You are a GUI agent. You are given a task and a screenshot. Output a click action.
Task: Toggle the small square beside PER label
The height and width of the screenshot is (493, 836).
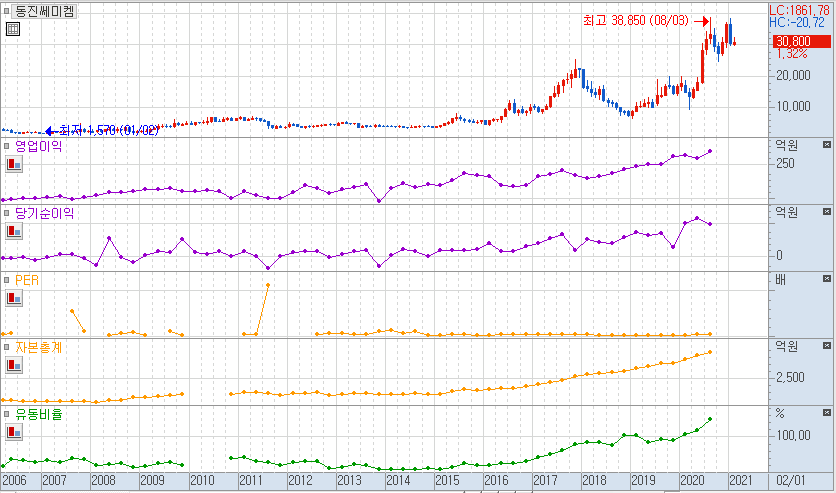(6, 280)
